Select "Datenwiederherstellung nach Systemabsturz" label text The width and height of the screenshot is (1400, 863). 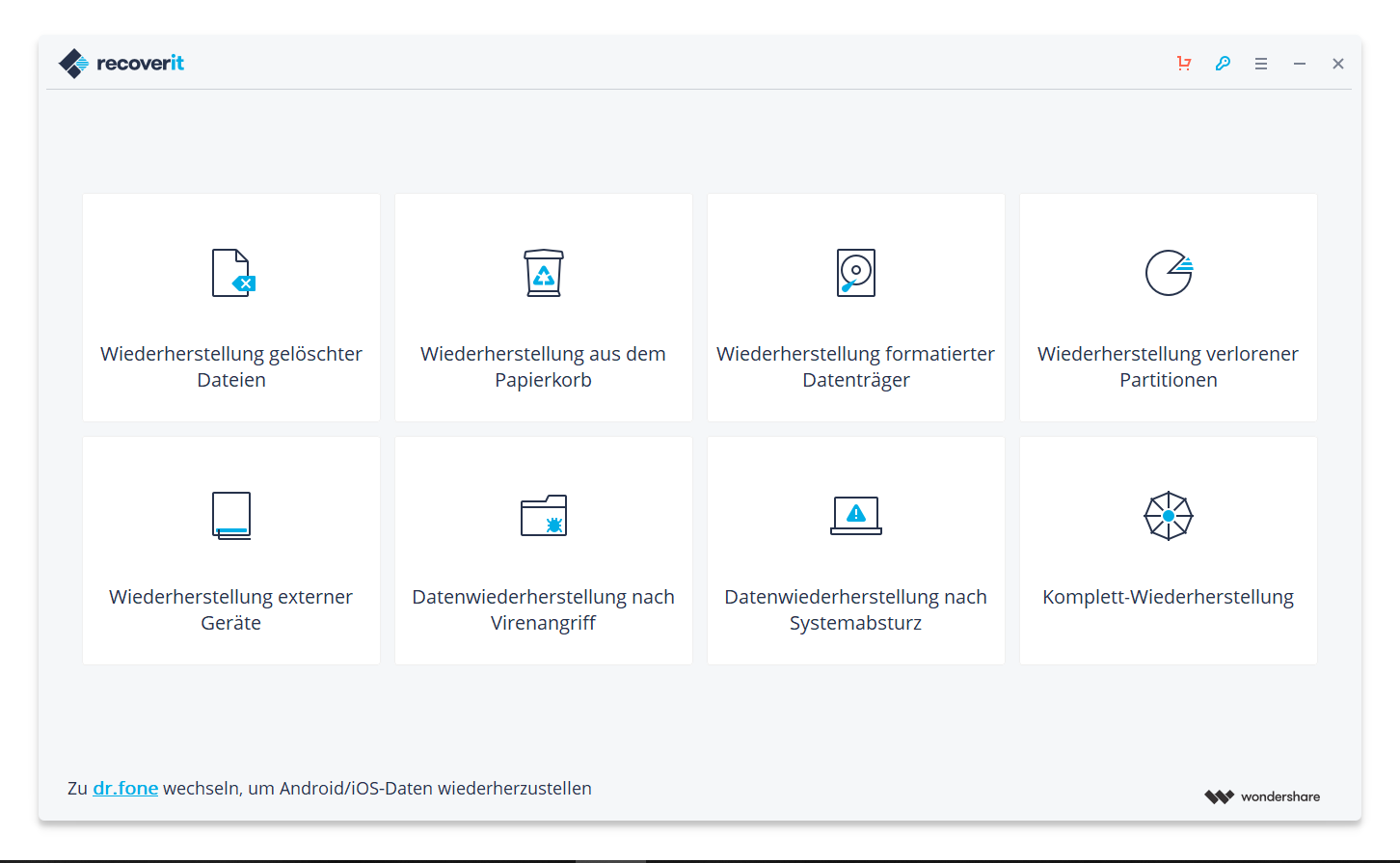click(856, 609)
